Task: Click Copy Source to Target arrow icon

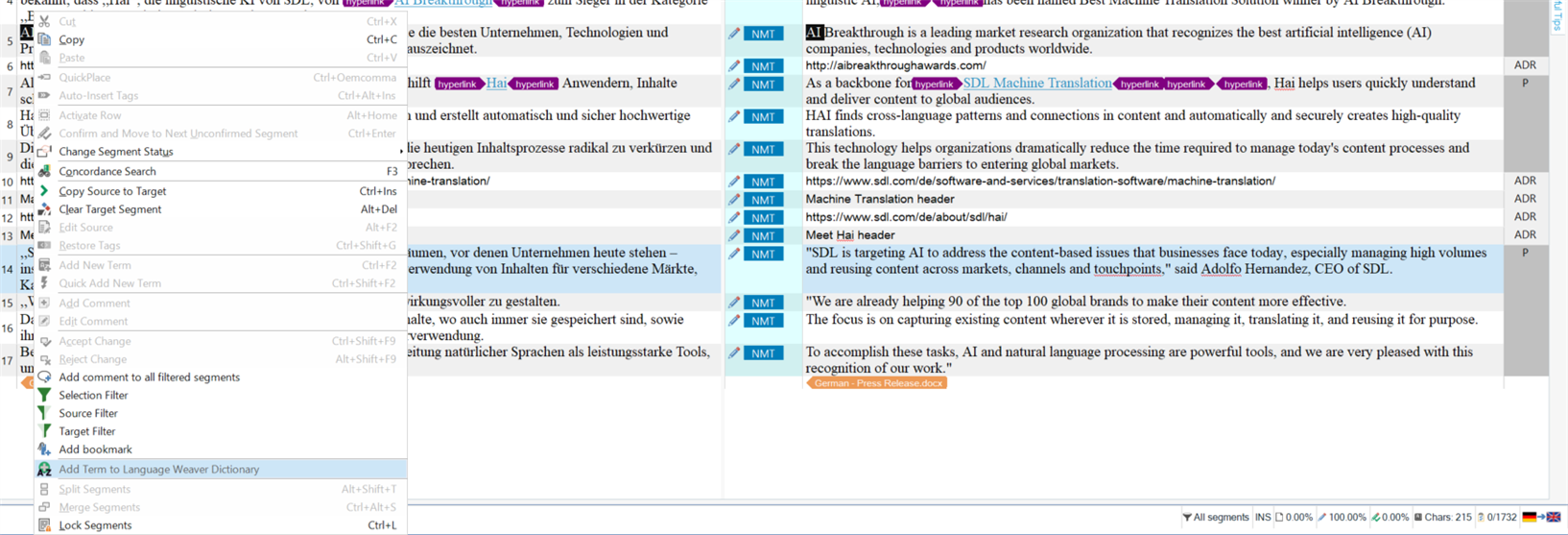Action: tap(44, 191)
